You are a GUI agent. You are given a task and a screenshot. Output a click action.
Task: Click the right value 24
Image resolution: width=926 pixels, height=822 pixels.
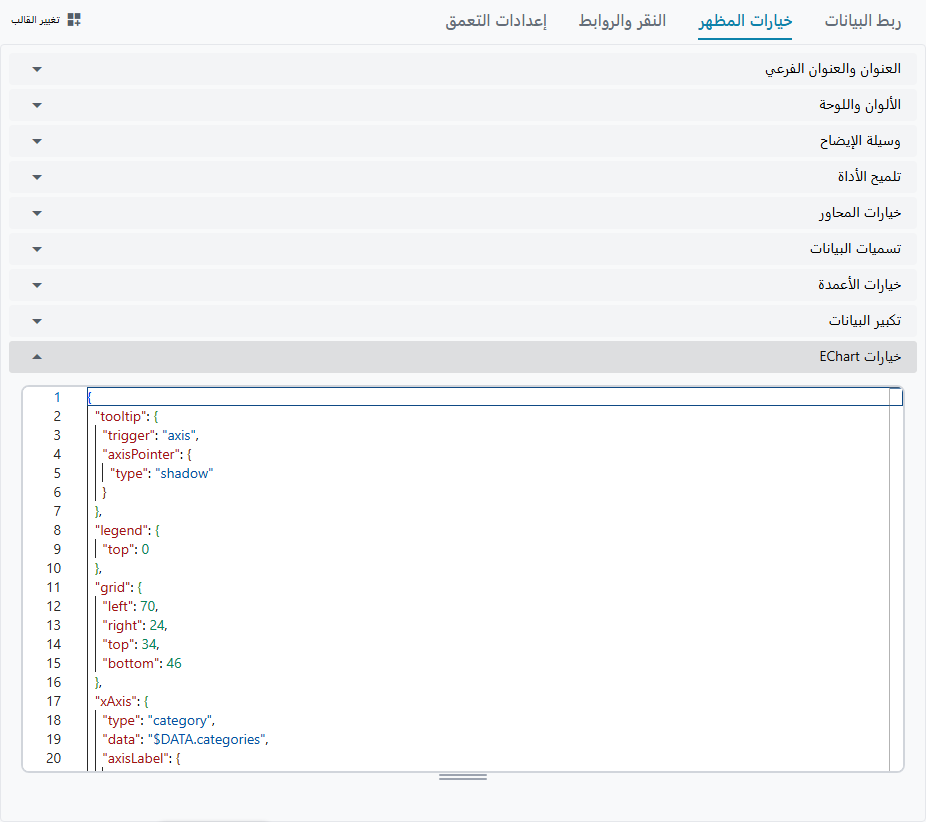(x=157, y=625)
